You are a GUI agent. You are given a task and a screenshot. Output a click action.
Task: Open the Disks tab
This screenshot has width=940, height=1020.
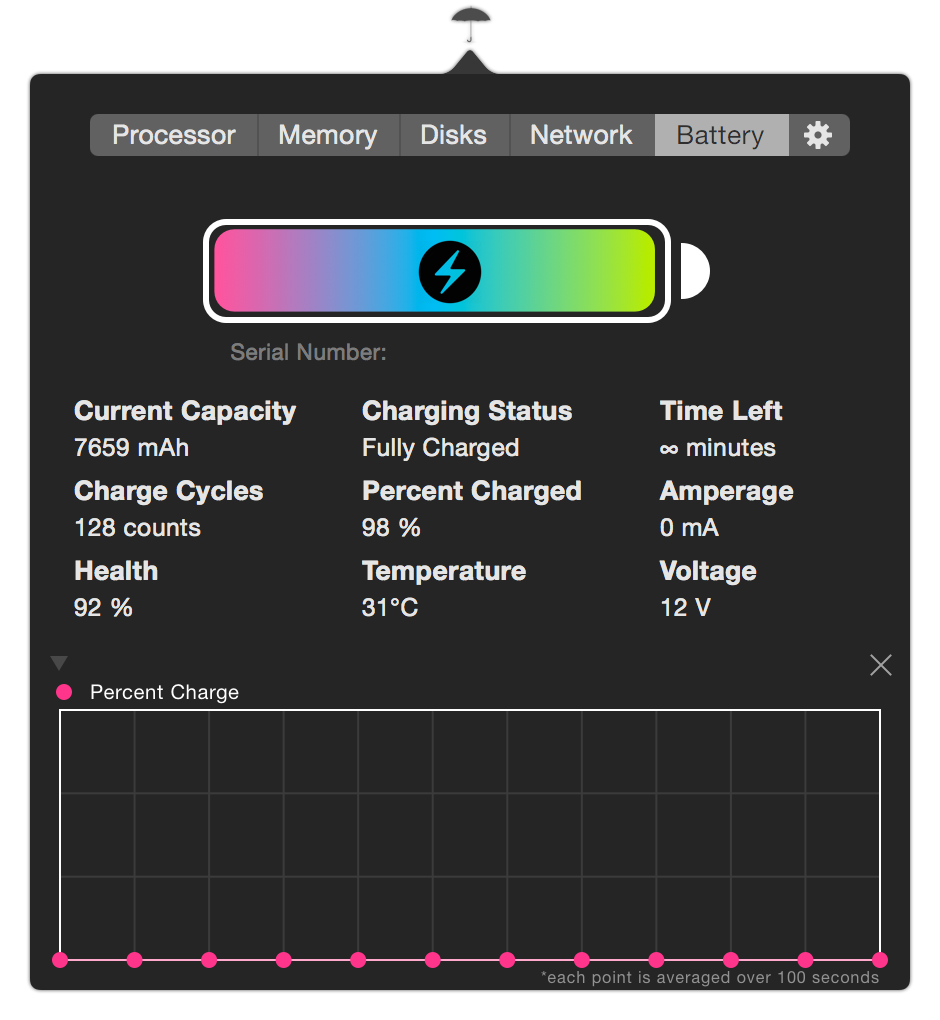(453, 135)
